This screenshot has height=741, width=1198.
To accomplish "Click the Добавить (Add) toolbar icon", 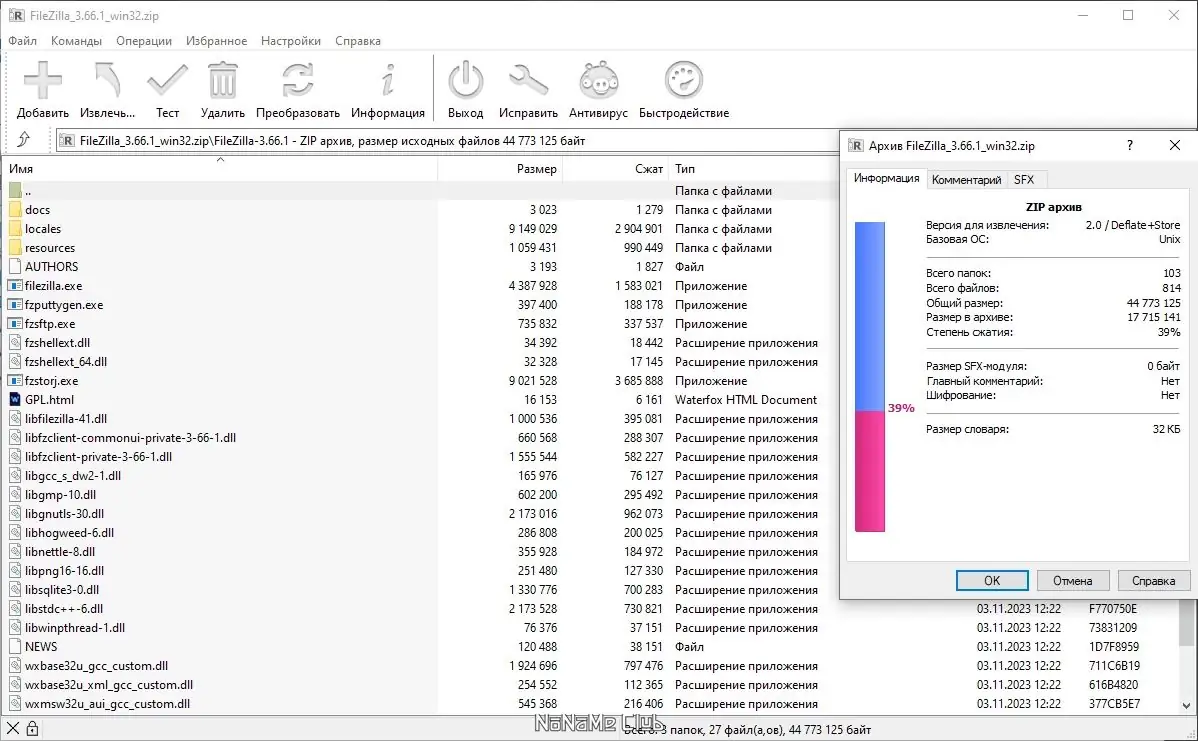I will pos(43,80).
